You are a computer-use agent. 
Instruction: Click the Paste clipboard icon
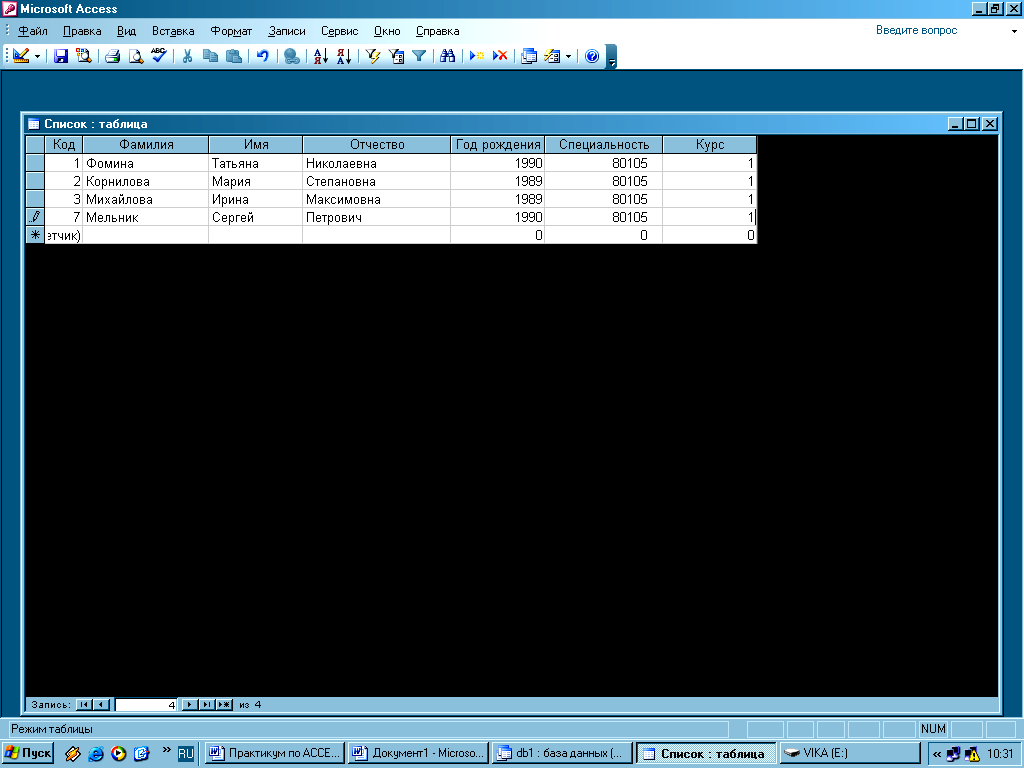pyautogui.click(x=233, y=56)
